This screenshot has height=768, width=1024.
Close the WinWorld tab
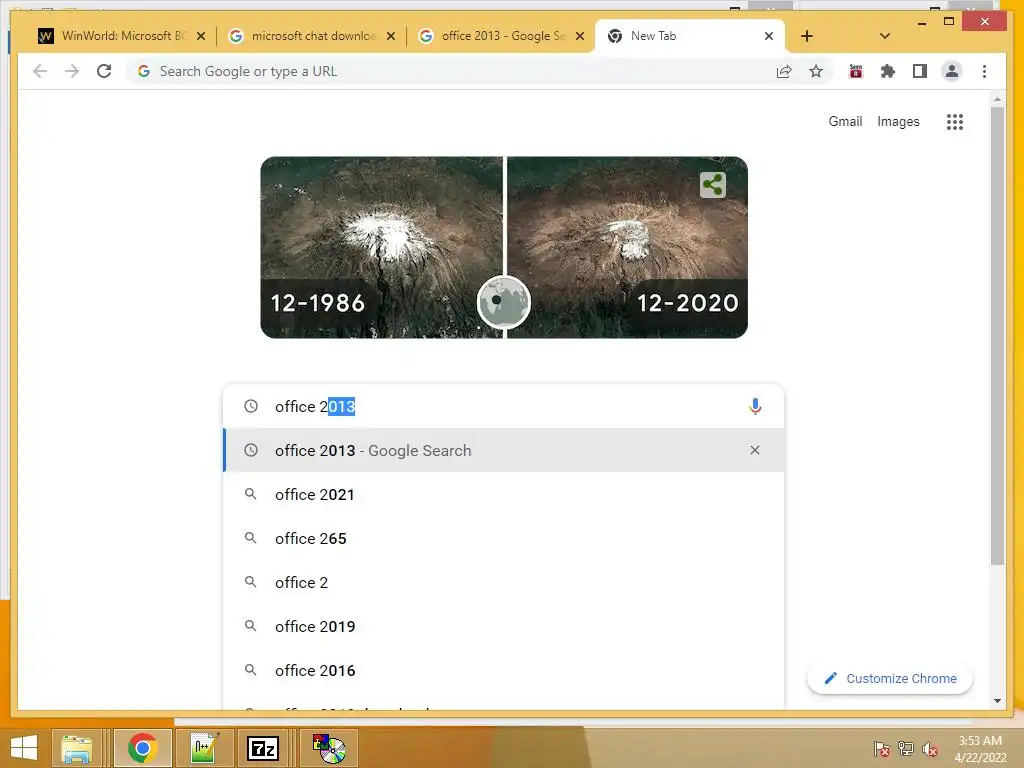[x=200, y=36]
